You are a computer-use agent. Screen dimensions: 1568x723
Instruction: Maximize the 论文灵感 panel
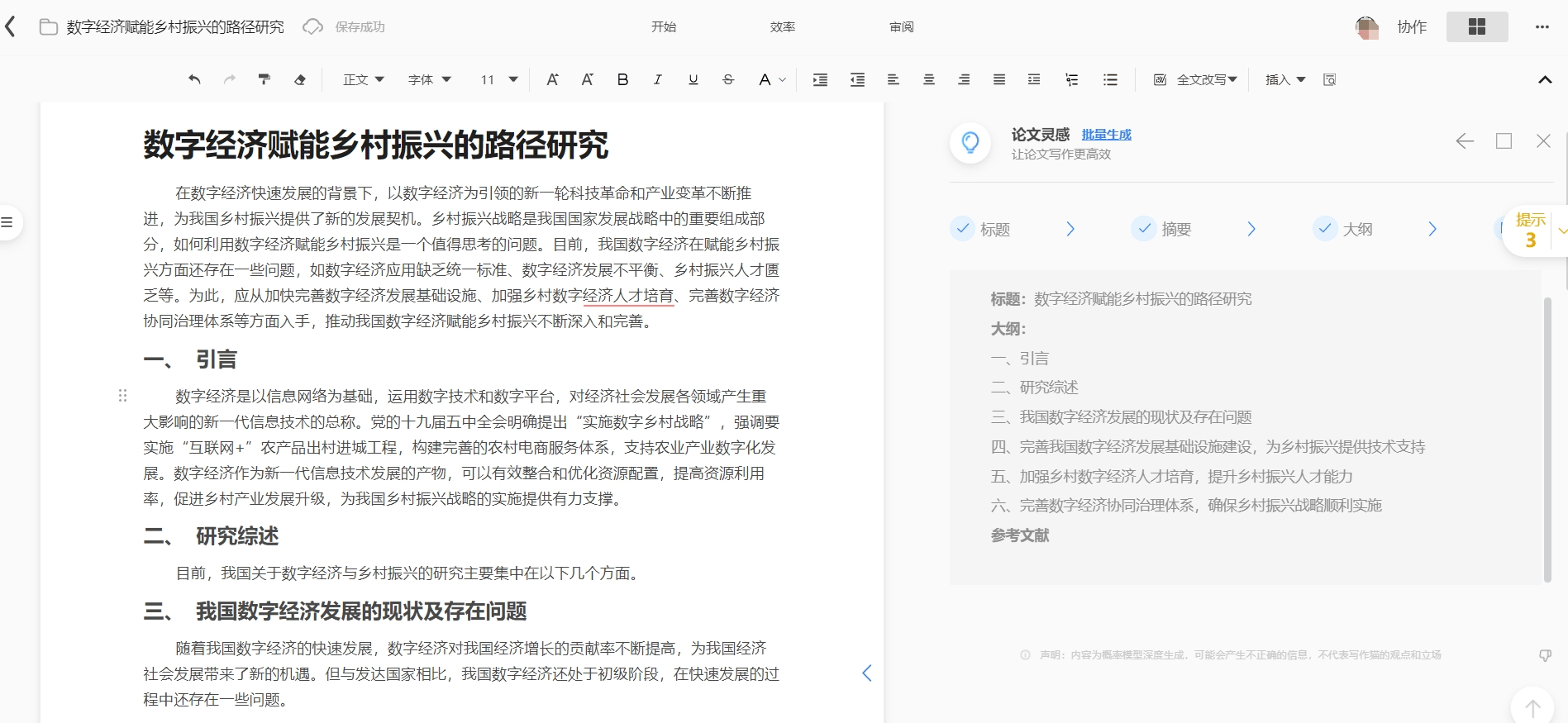point(1504,141)
